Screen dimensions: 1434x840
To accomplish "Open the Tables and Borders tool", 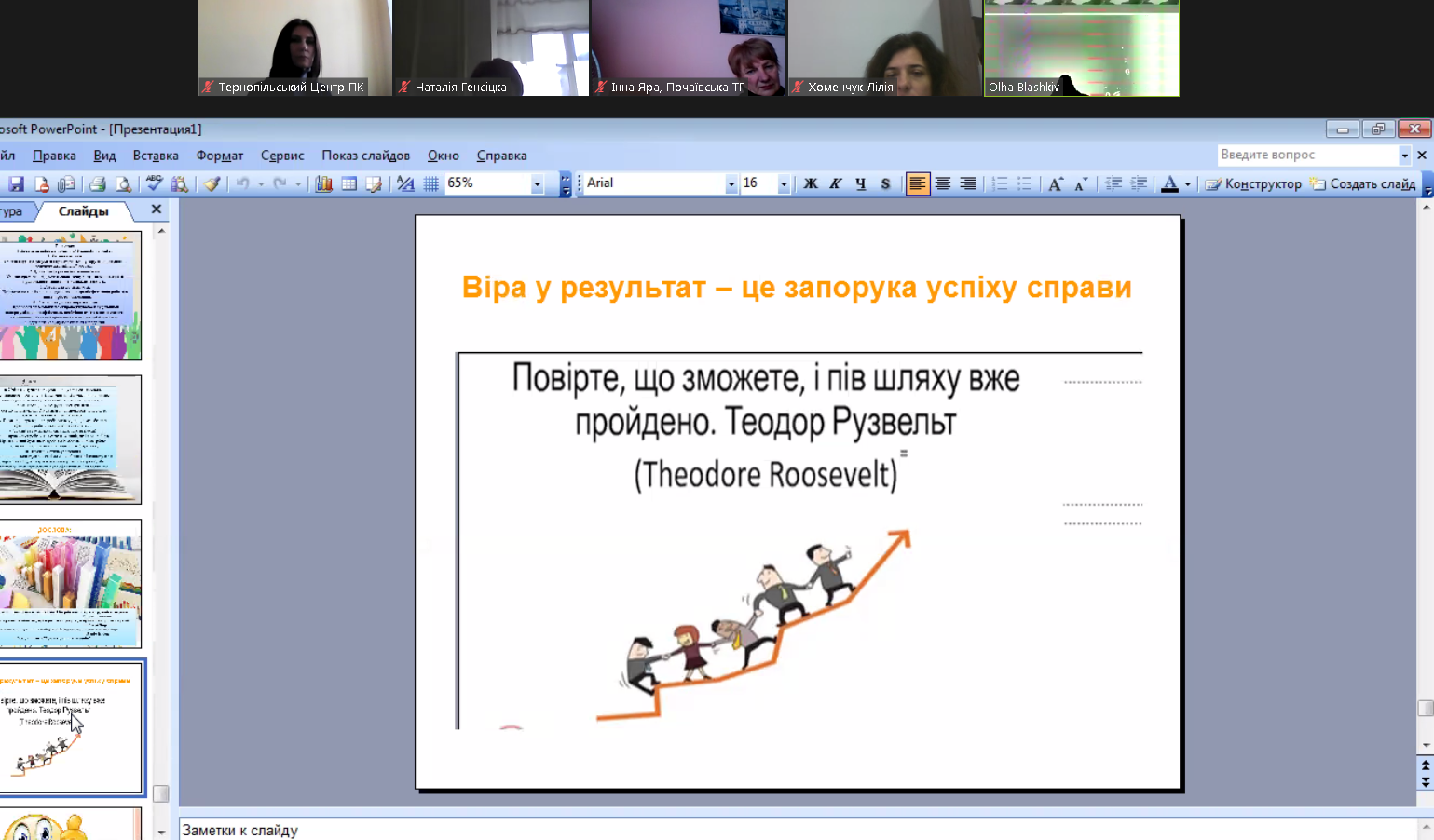I will point(374,183).
